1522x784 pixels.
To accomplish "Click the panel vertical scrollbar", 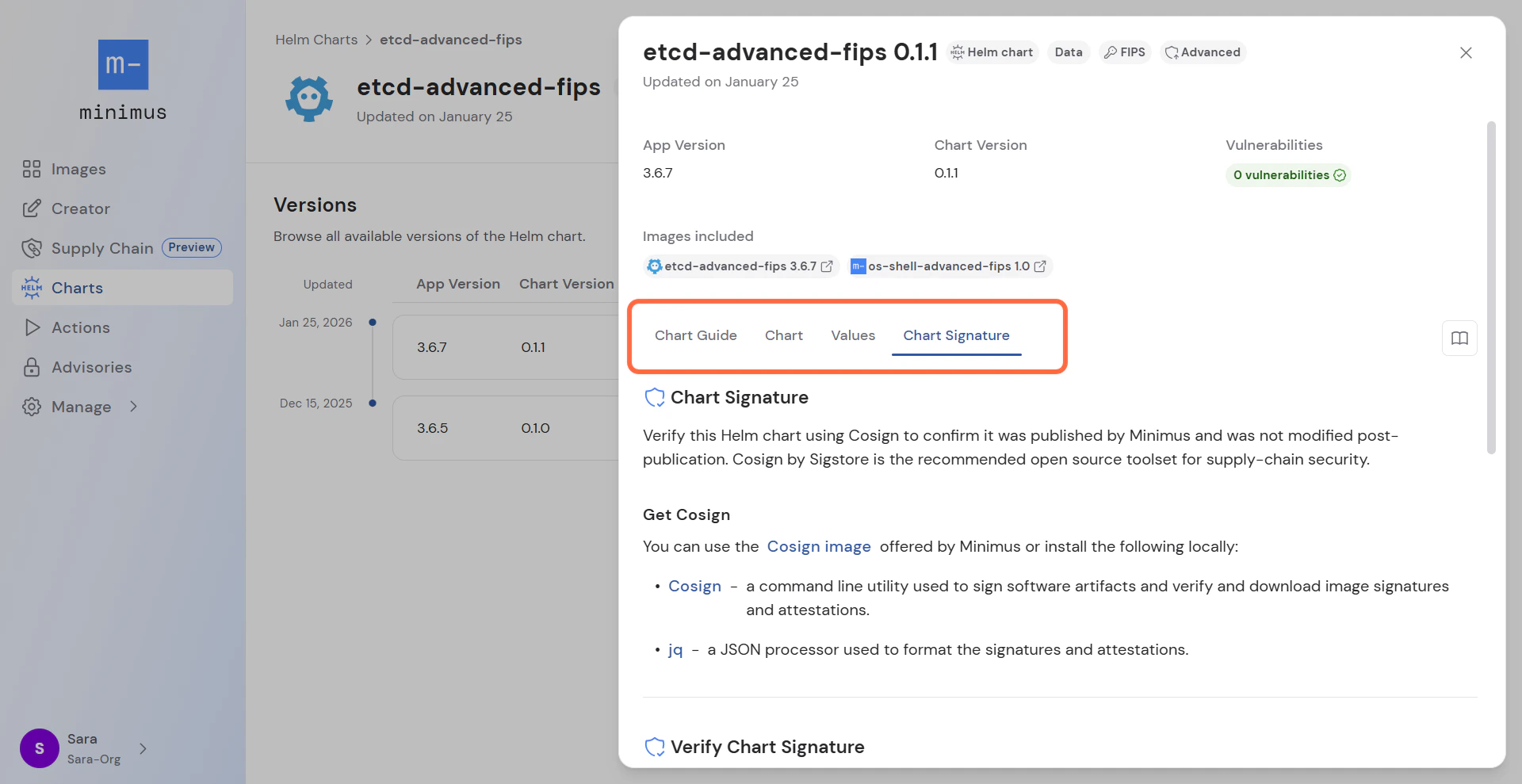I will click(1491, 288).
